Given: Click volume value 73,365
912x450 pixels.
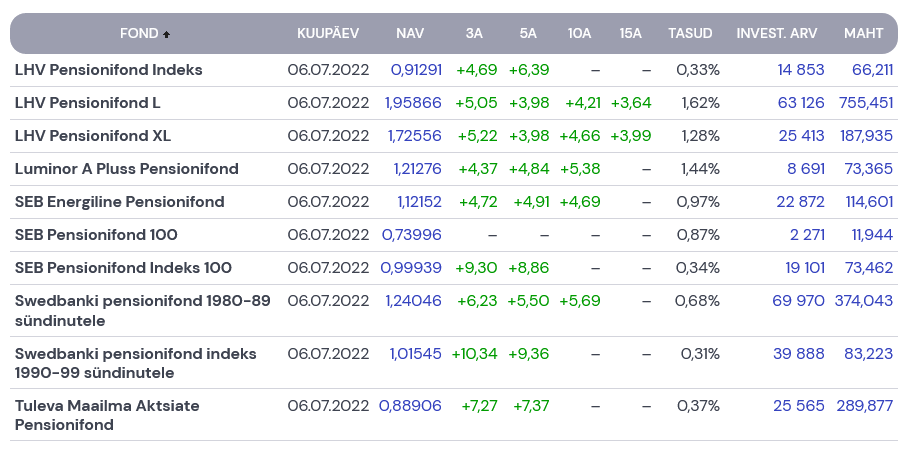Looking at the screenshot, I should coord(868,169).
